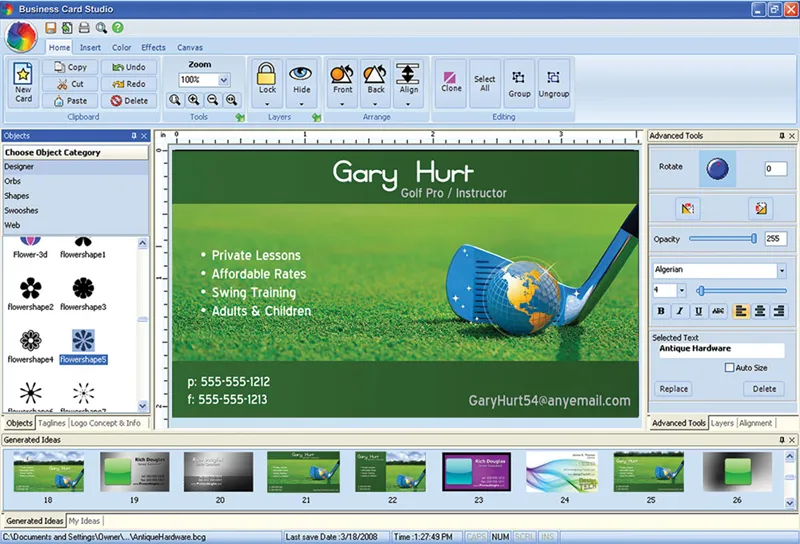
Task: Select the flowershape2 object
Action: (31, 293)
